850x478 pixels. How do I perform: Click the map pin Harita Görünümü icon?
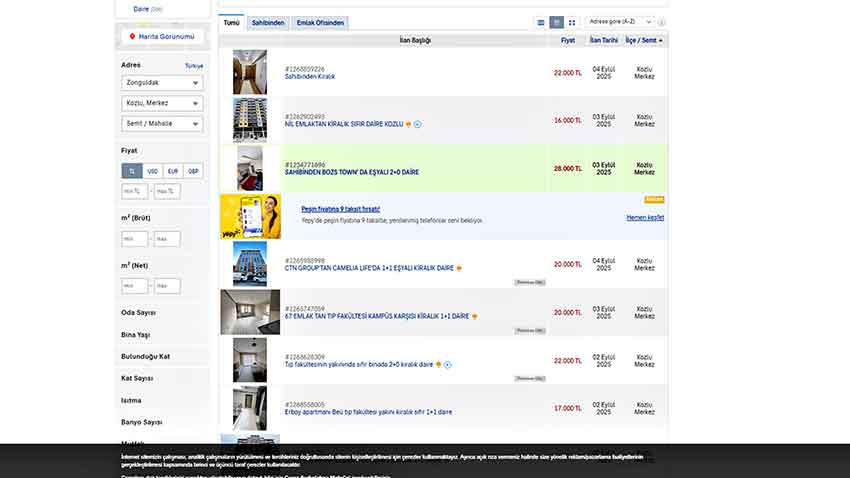pyautogui.click(x=130, y=37)
